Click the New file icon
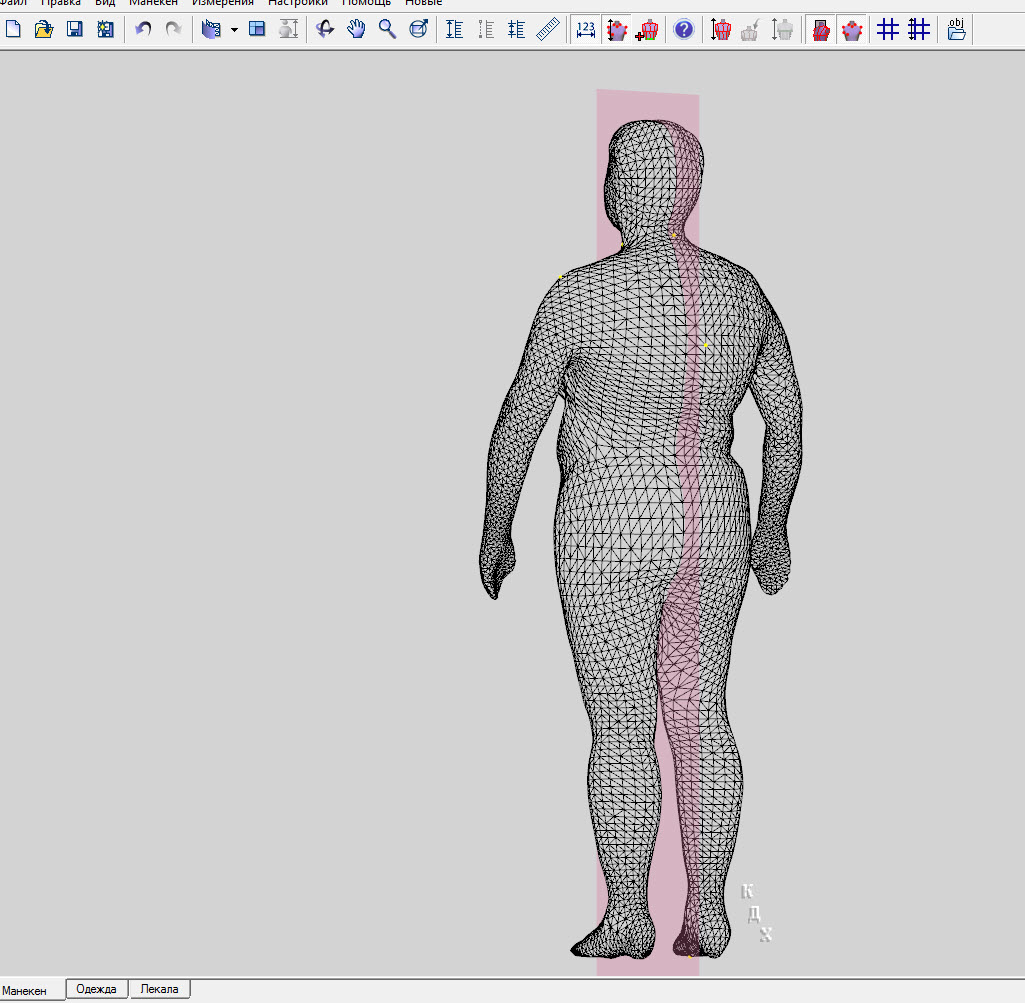The image size is (1025, 1003). 13,29
